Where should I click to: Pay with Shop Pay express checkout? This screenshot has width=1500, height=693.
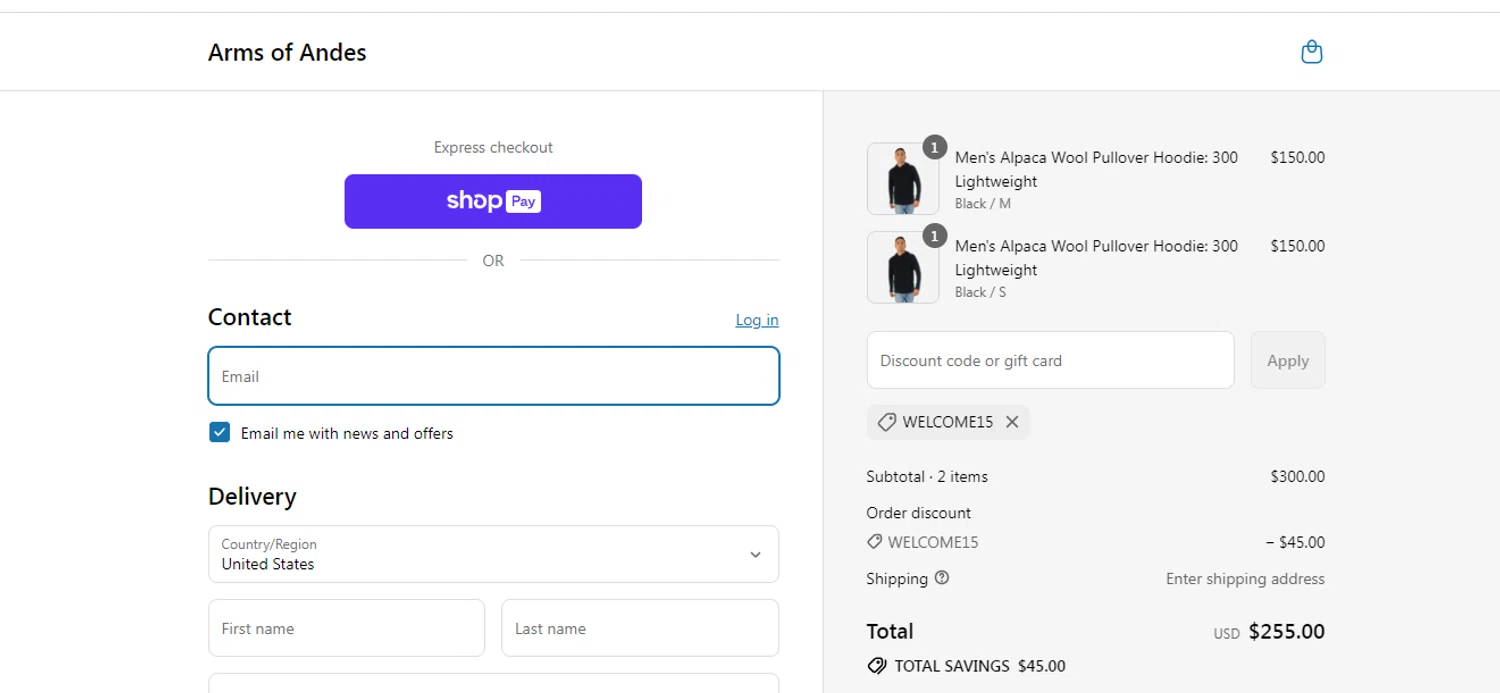493,201
